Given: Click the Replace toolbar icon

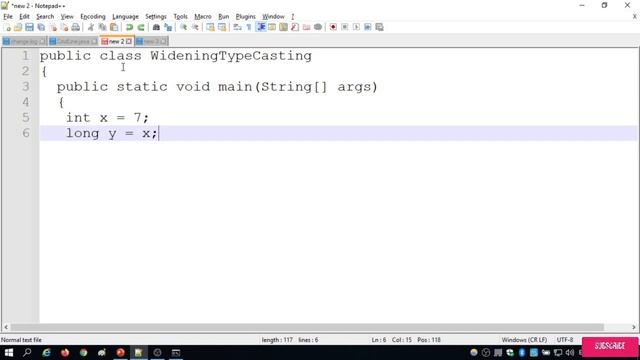Looking at the screenshot, I should [168, 27].
